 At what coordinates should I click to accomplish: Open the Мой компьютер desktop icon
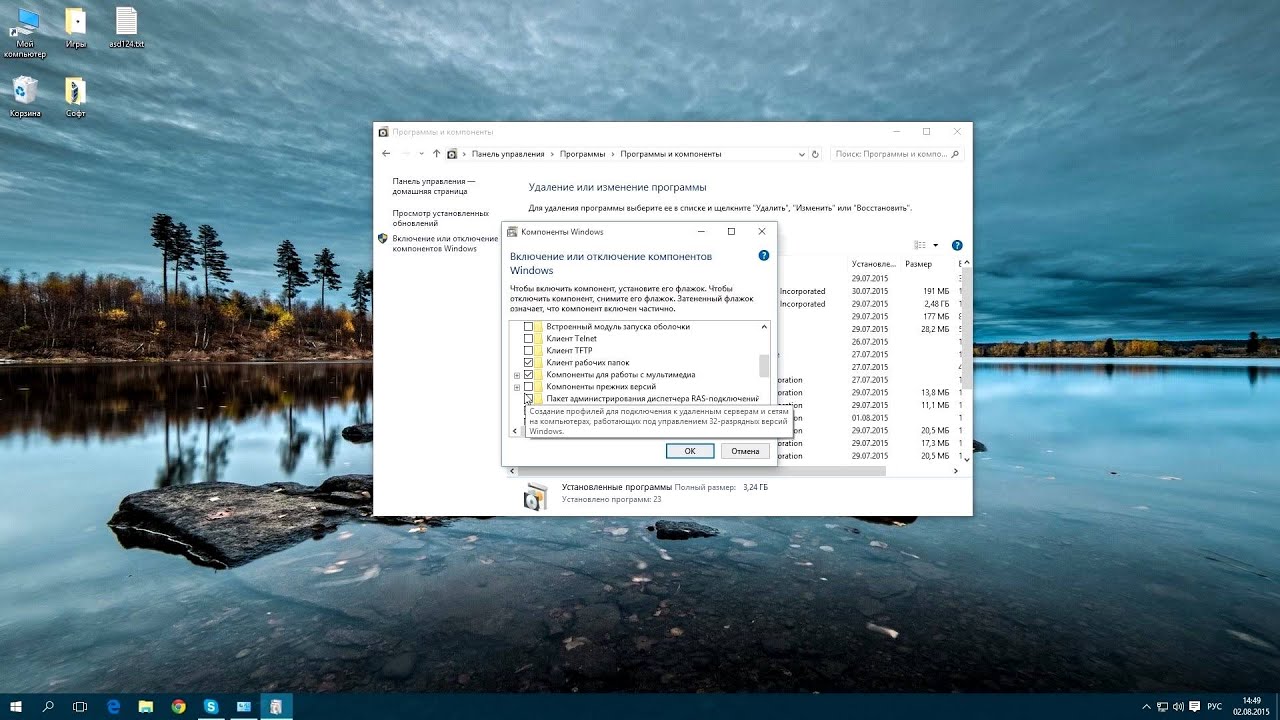coord(25,33)
